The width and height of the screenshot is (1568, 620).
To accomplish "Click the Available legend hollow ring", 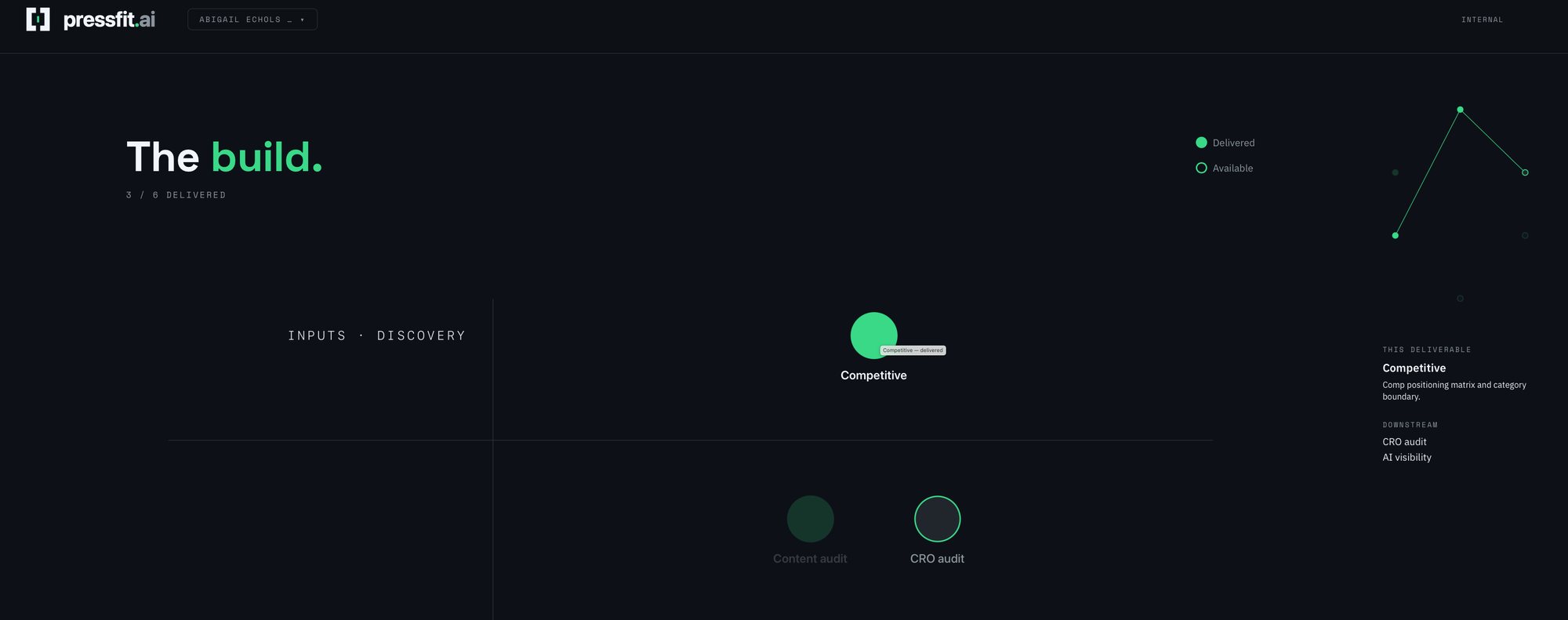I will [x=1201, y=168].
